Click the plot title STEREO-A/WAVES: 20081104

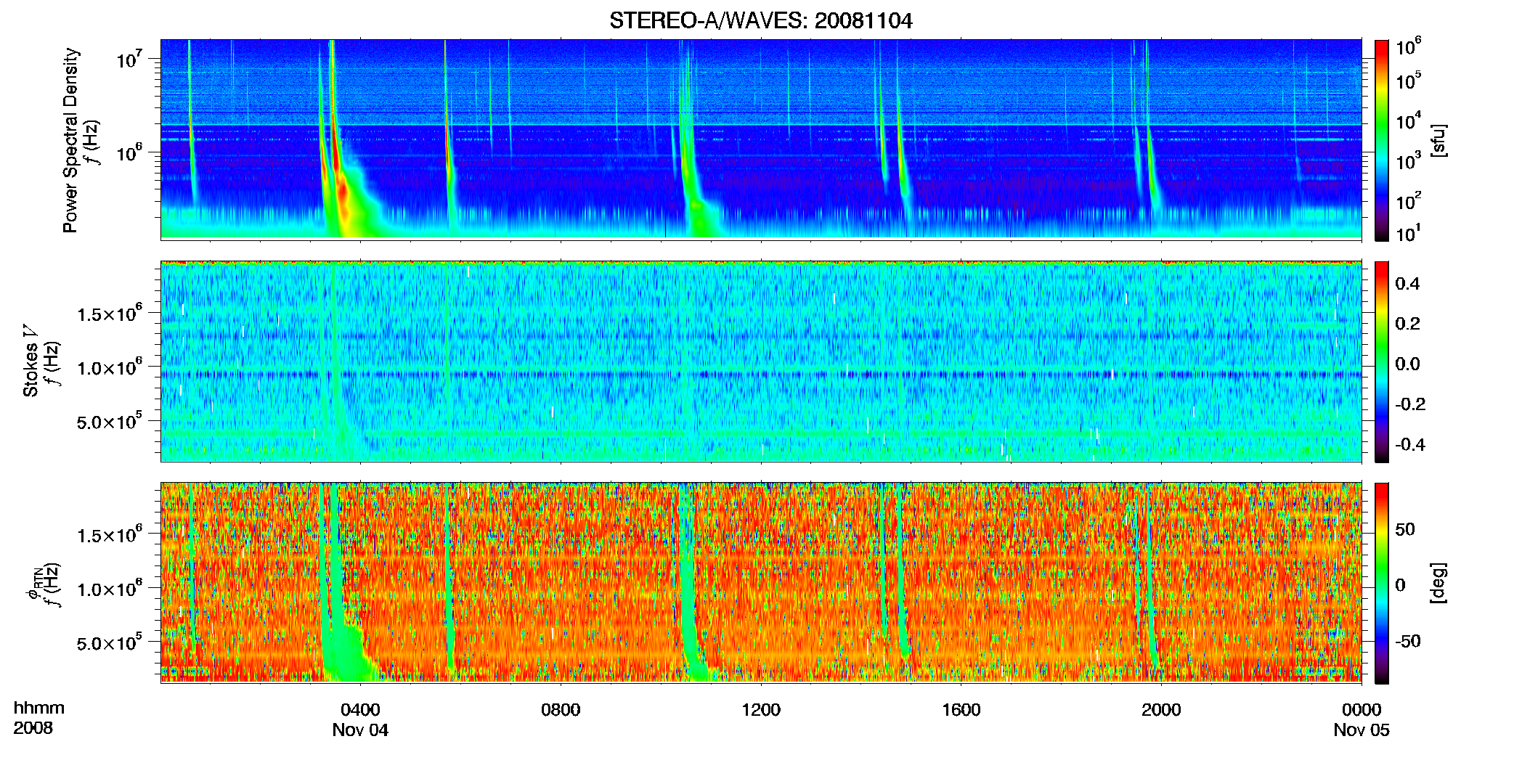click(x=761, y=20)
